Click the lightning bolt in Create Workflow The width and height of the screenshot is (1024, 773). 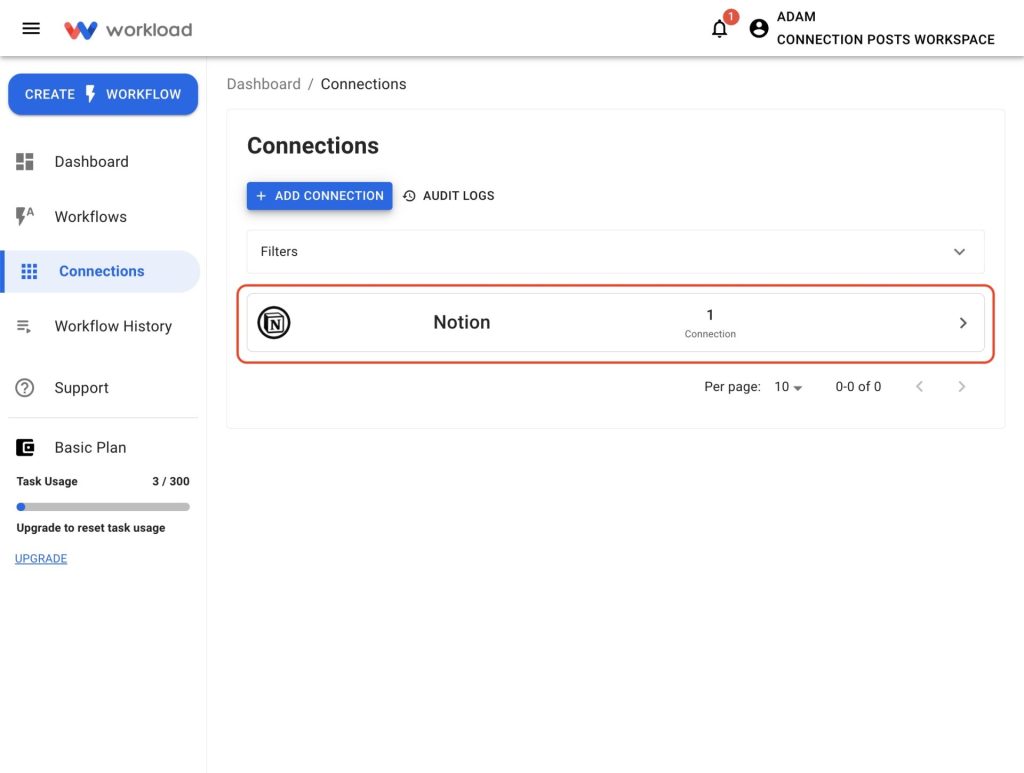pos(90,94)
